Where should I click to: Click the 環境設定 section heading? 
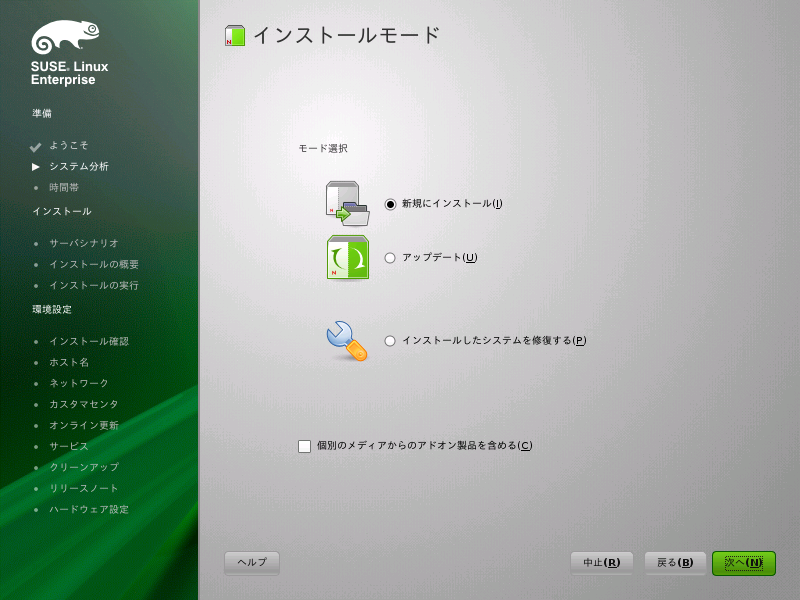(x=52, y=309)
